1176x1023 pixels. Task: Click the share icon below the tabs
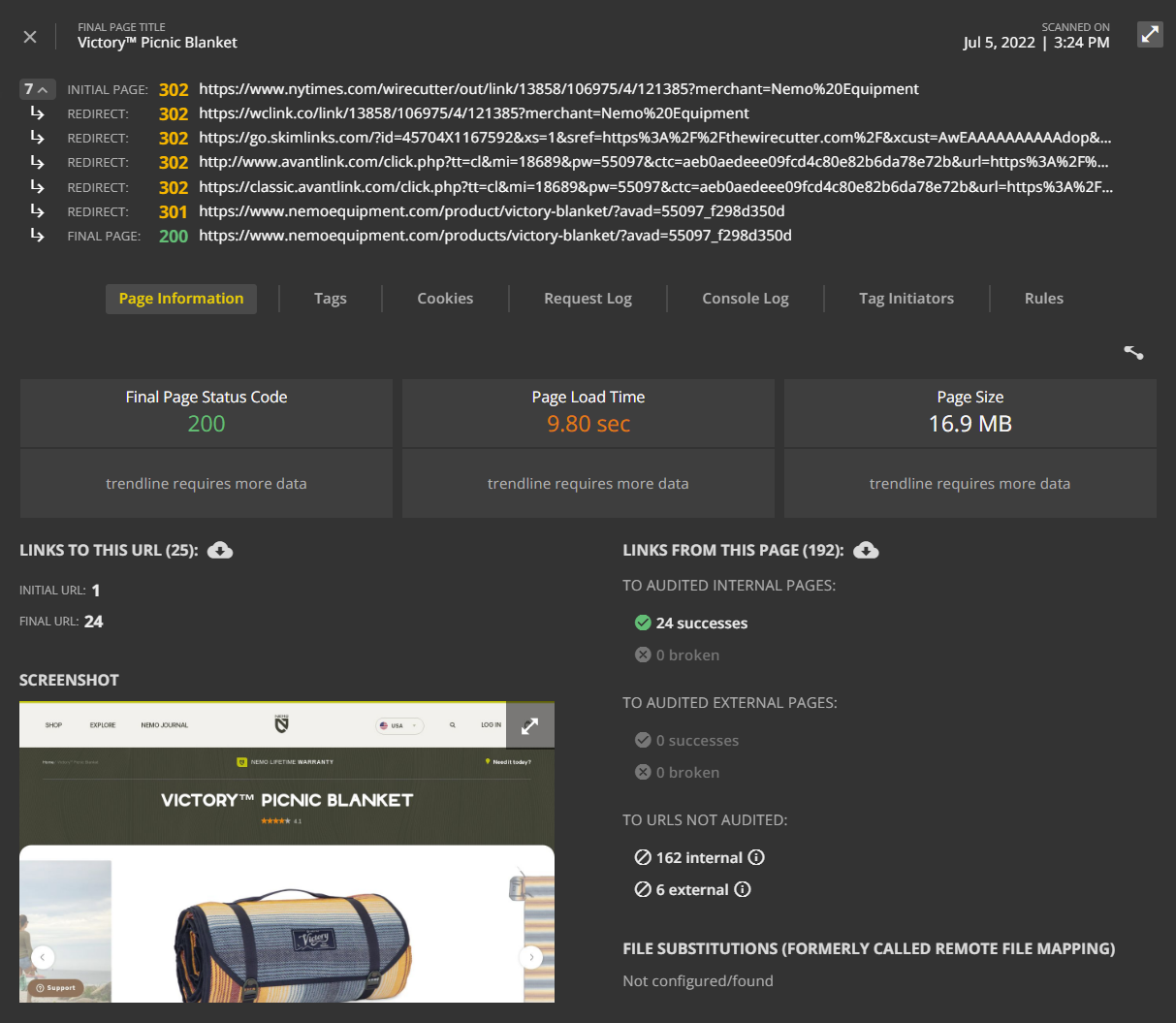pos(1133,352)
